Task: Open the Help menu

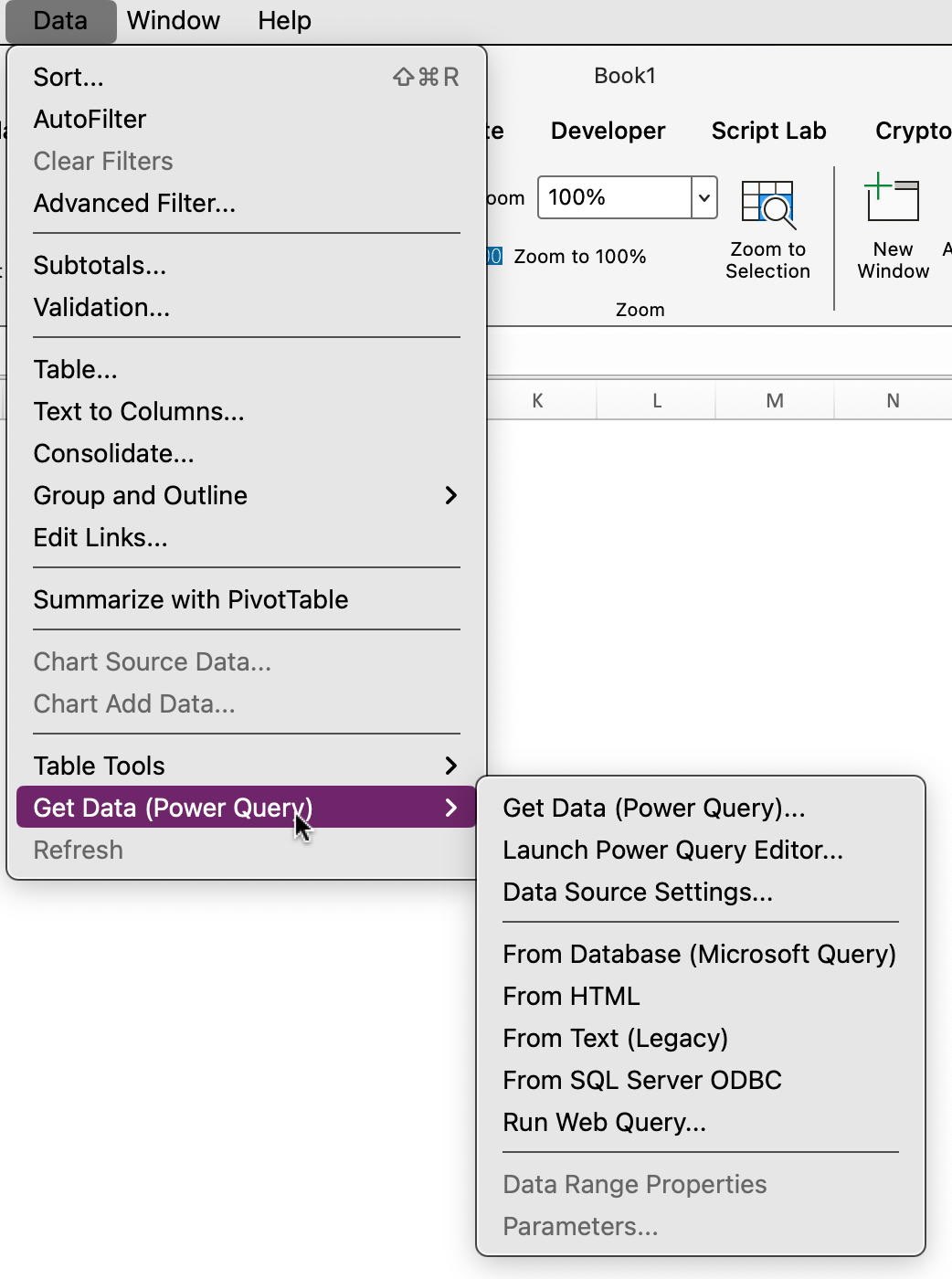Action: (x=284, y=20)
